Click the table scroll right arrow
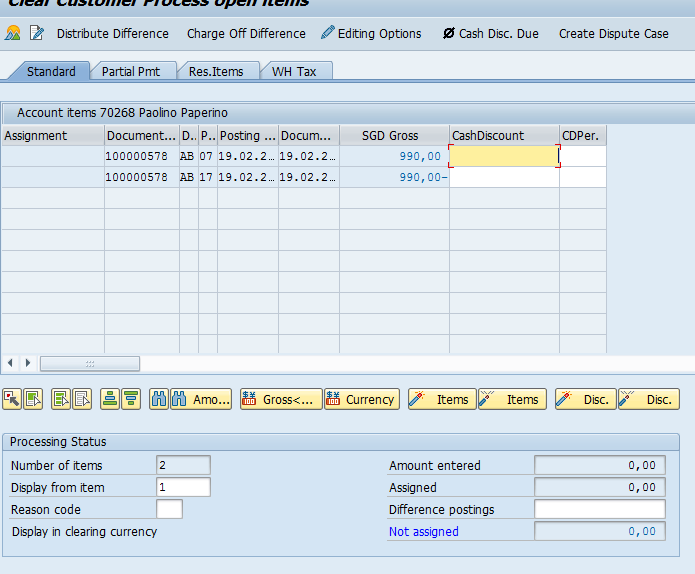Viewport: 695px width, 574px height. (x=28, y=363)
